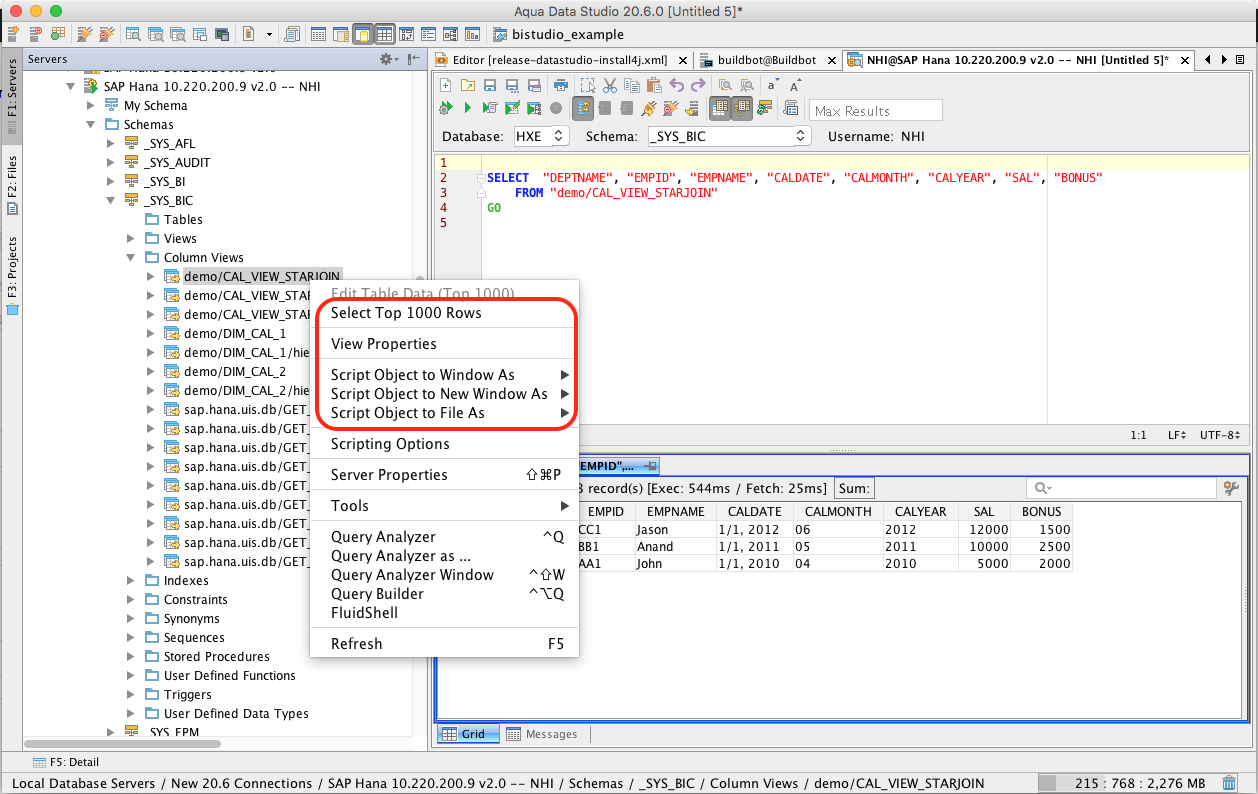Open the UTF-8 encoding selector
The image size is (1258, 794).
[1220, 435]
